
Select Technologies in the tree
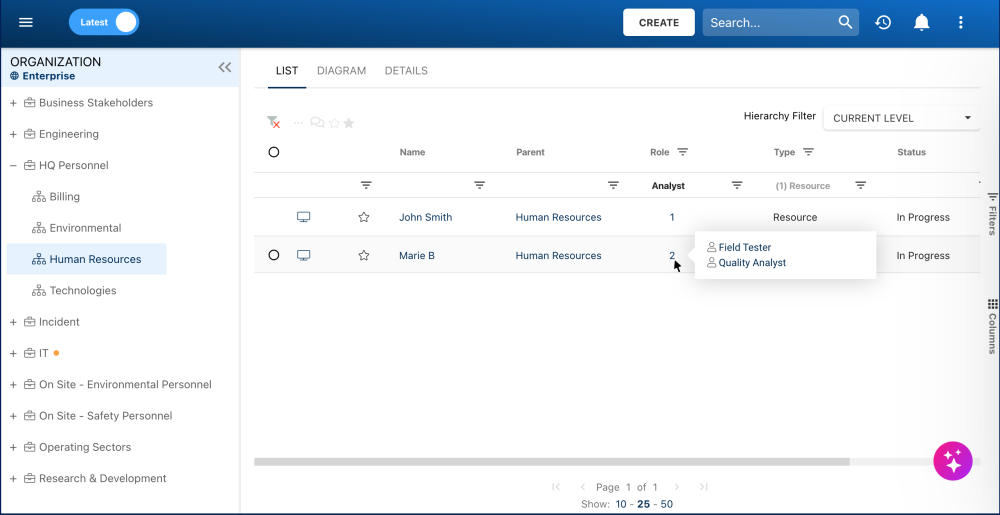[x=83, y=291]
